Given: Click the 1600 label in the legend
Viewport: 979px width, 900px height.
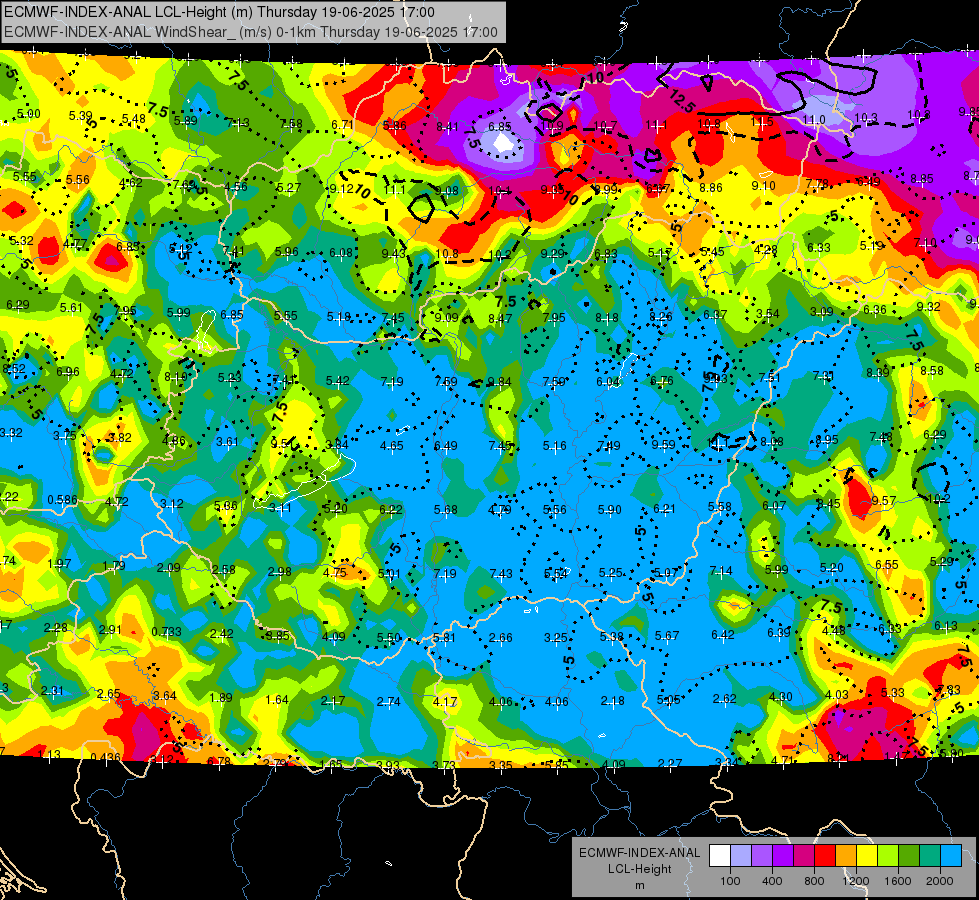Looking at the screenshot, I should [897, 881].
